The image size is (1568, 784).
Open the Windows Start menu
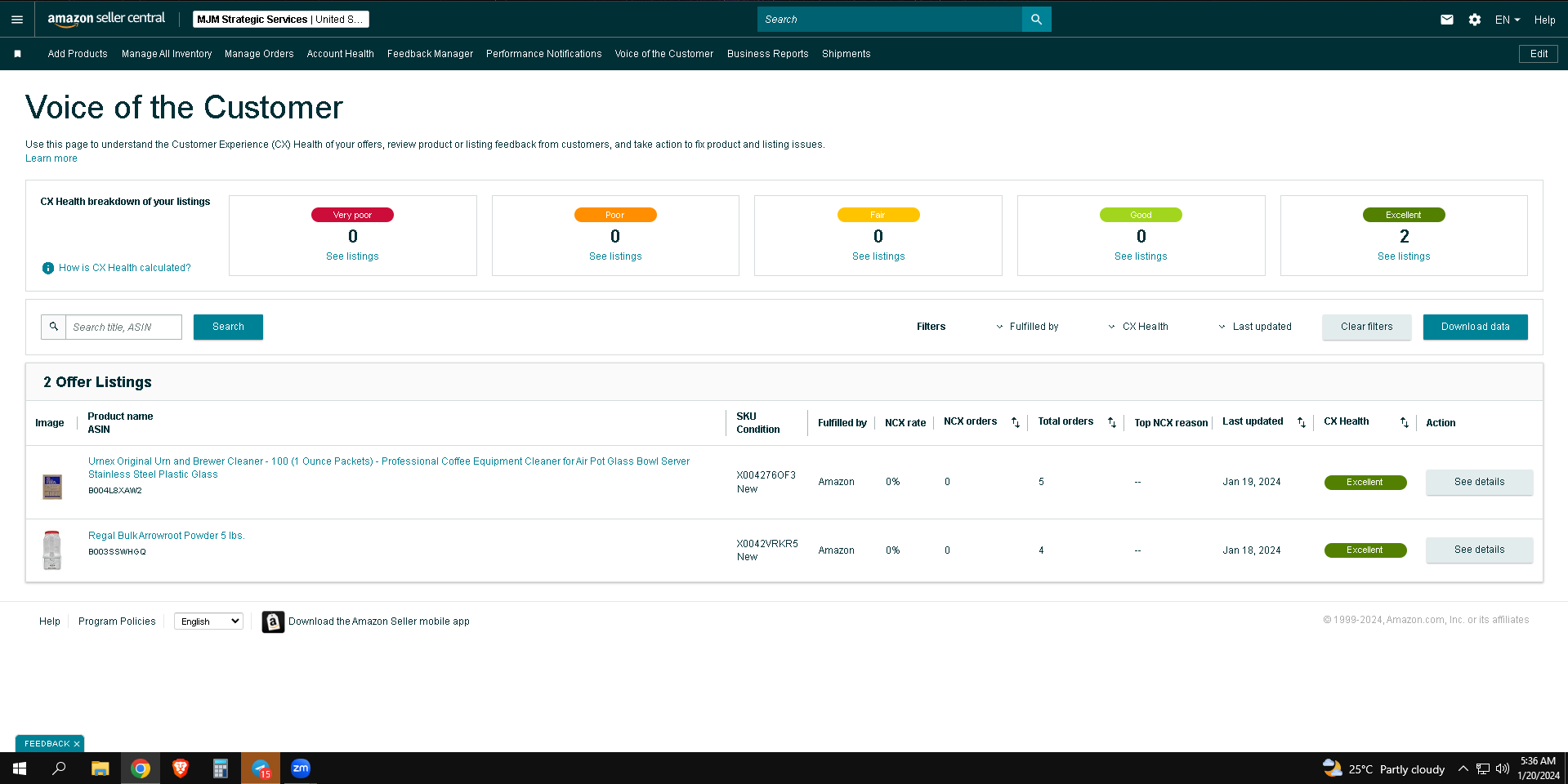20,768
